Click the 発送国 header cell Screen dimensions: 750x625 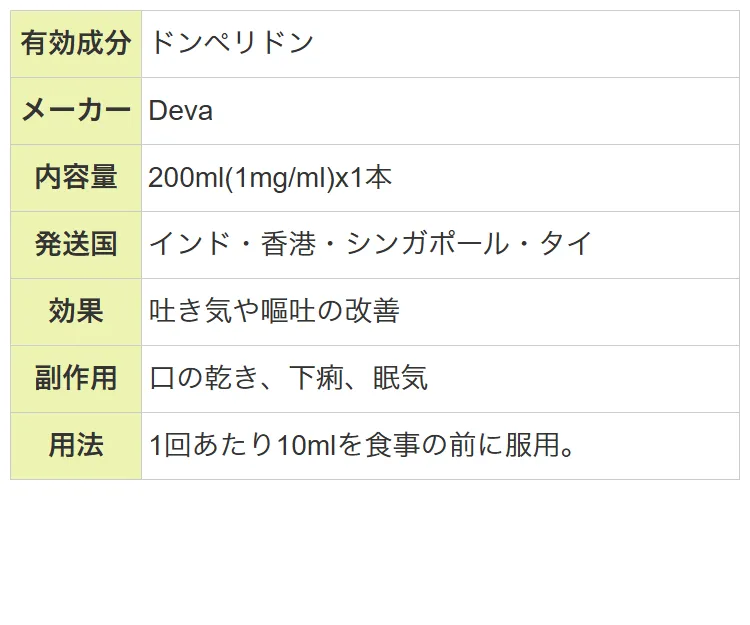click(76, 245)
